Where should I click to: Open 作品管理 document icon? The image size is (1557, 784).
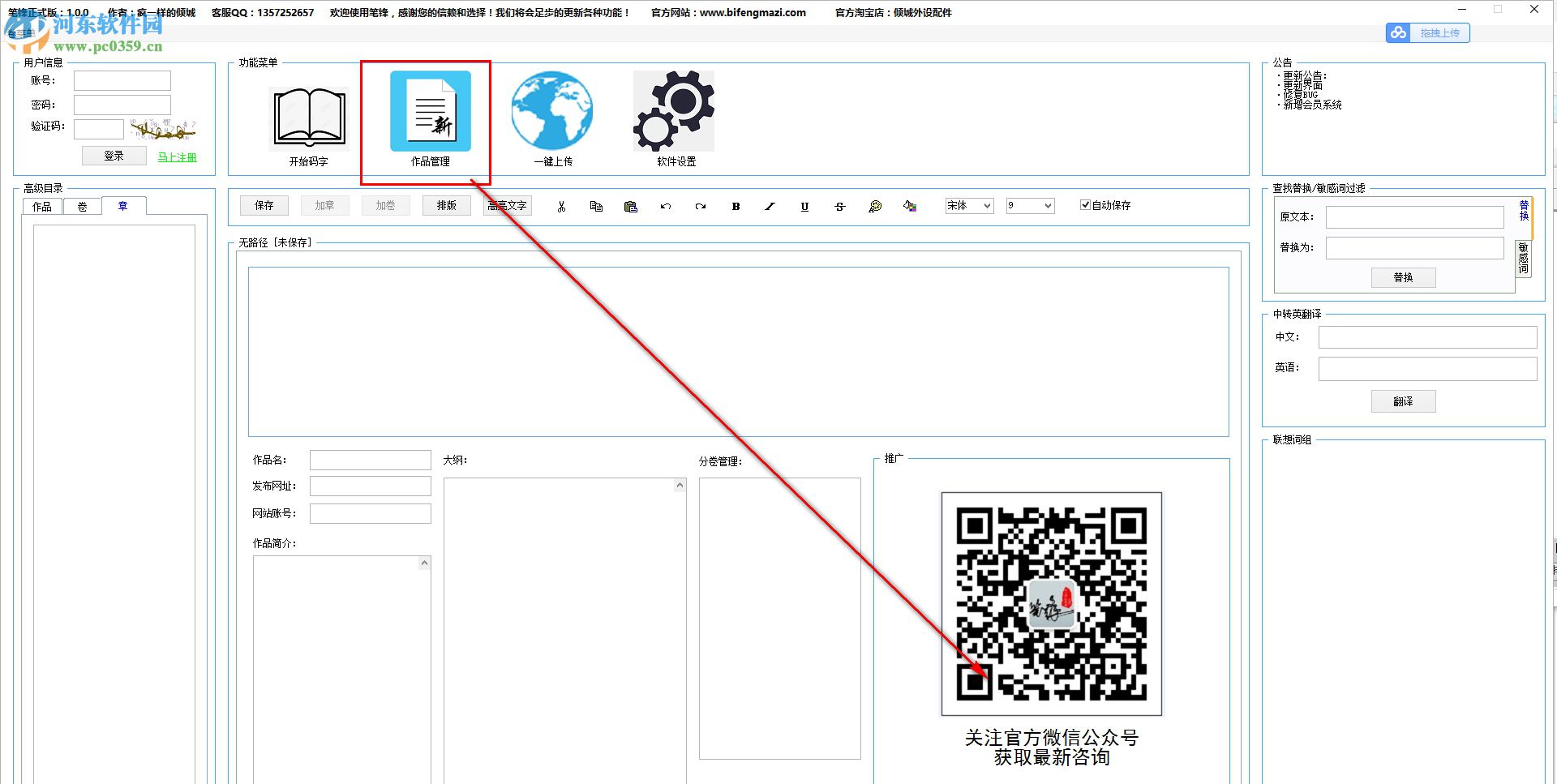pyautogui.click(x=431, y=111)
